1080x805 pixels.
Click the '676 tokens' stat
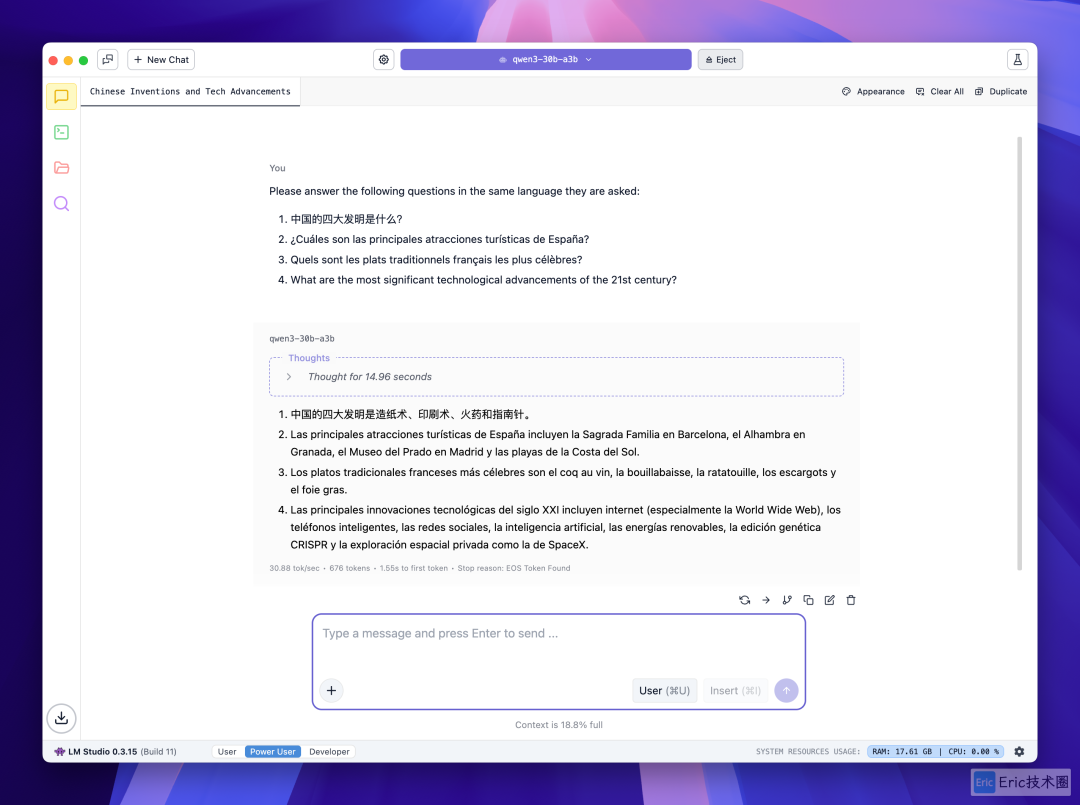349,568
